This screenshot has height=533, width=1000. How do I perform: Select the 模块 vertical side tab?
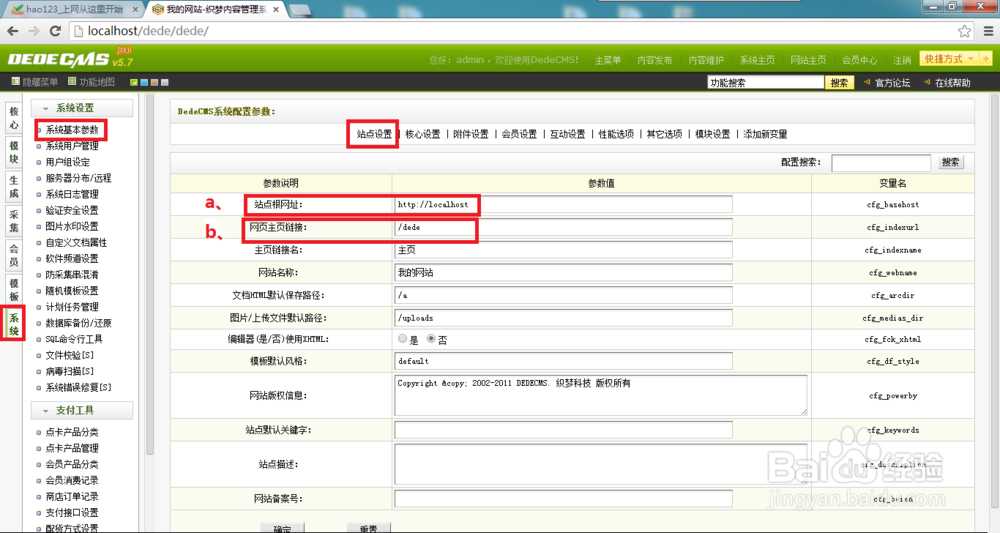click(13, 152)
